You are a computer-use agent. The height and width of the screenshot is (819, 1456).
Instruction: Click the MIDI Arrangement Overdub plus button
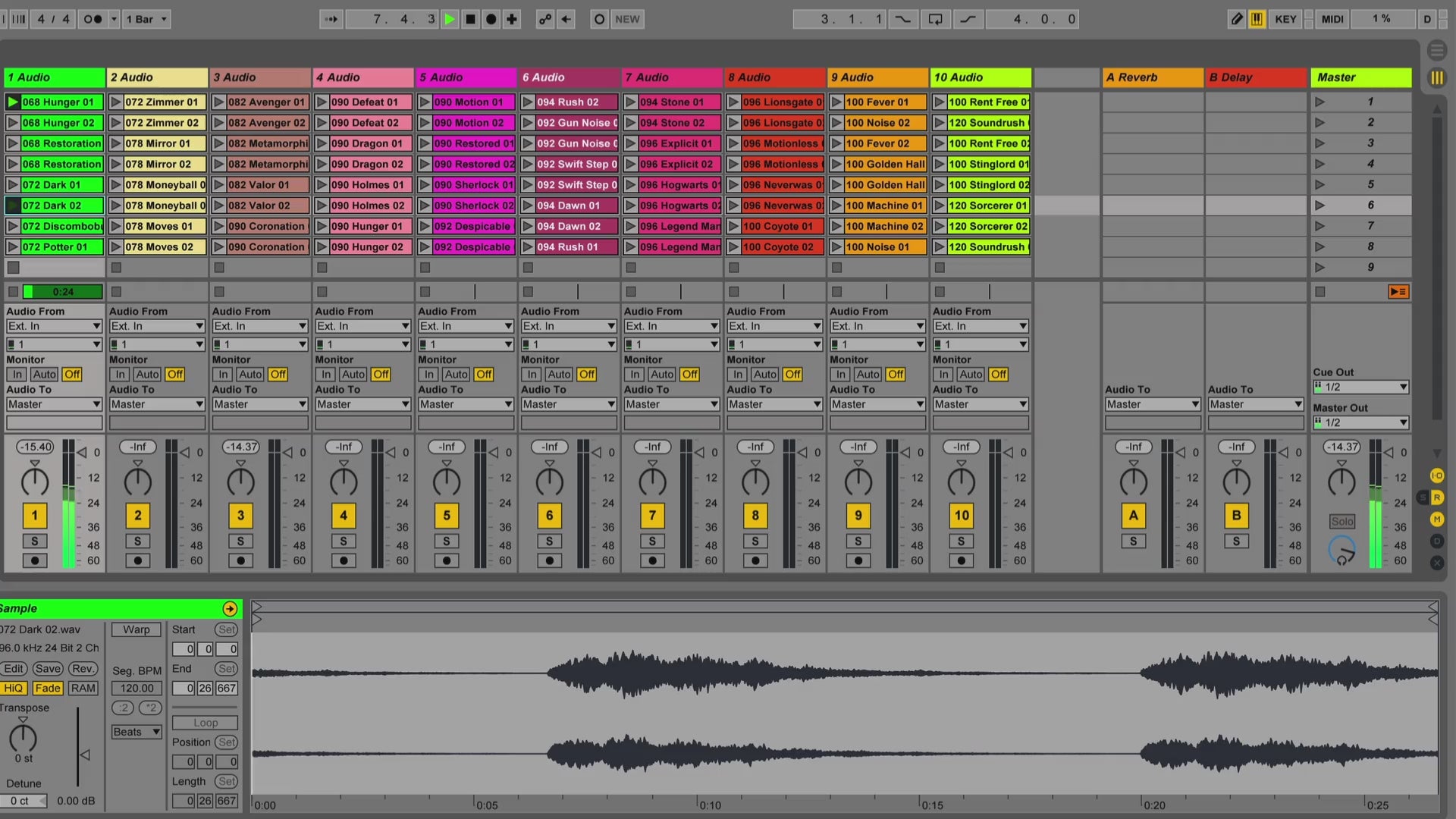[x=512, y=19]
